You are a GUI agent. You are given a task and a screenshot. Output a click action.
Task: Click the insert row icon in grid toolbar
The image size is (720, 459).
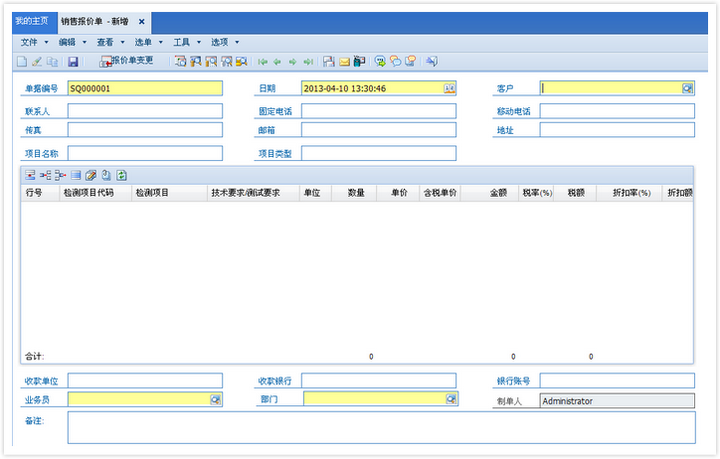30,175
